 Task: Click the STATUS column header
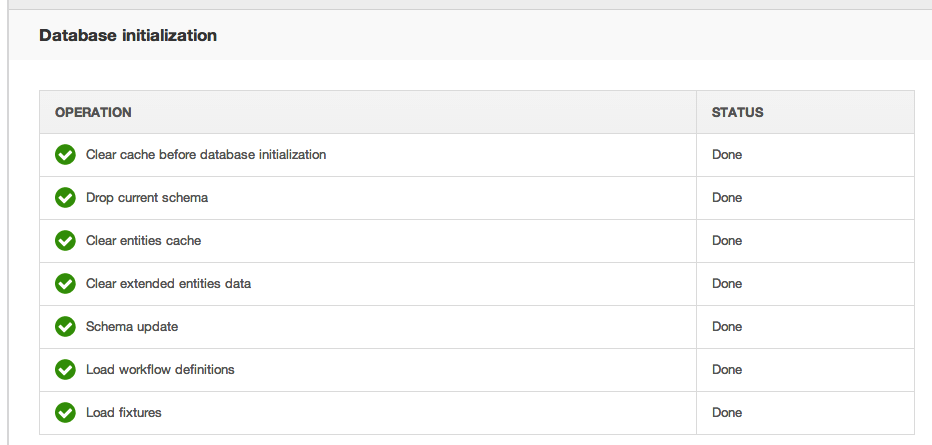point(738,112)
